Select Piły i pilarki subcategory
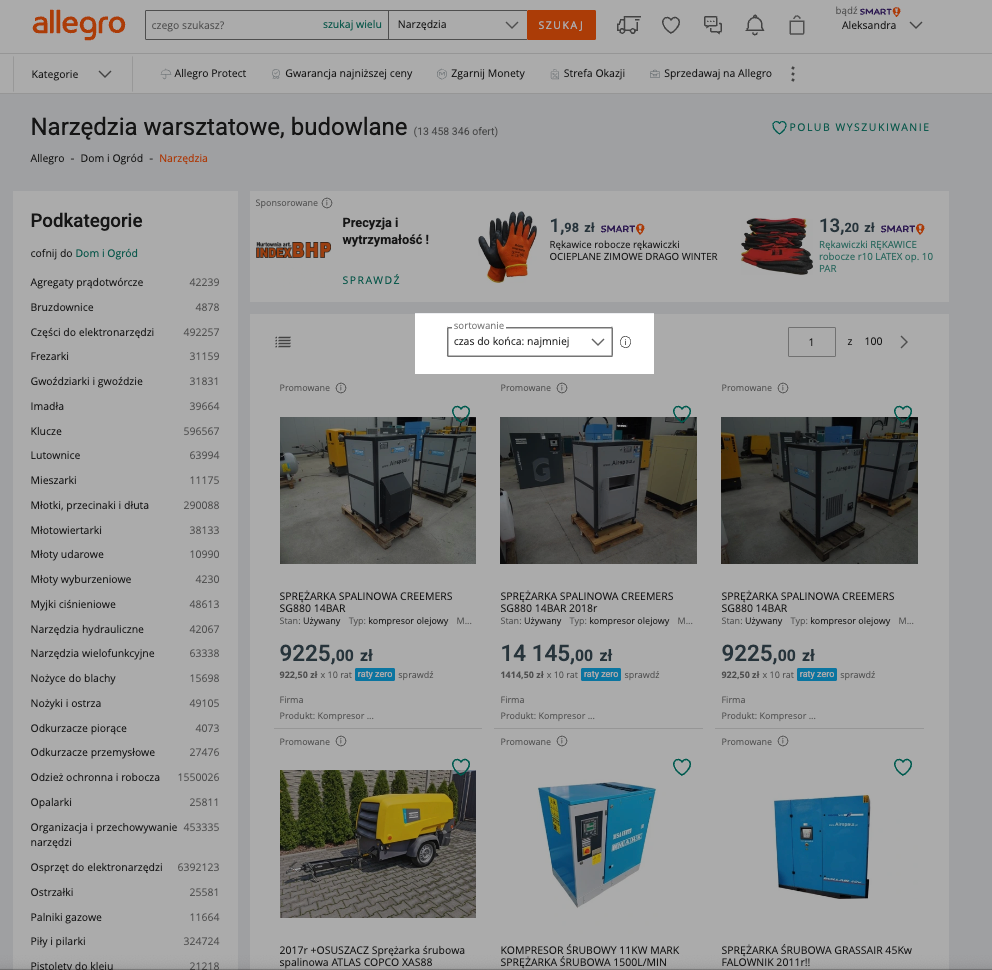Image resolution: width=992 pixels, height=970 pixels. [x=58, y=942]
